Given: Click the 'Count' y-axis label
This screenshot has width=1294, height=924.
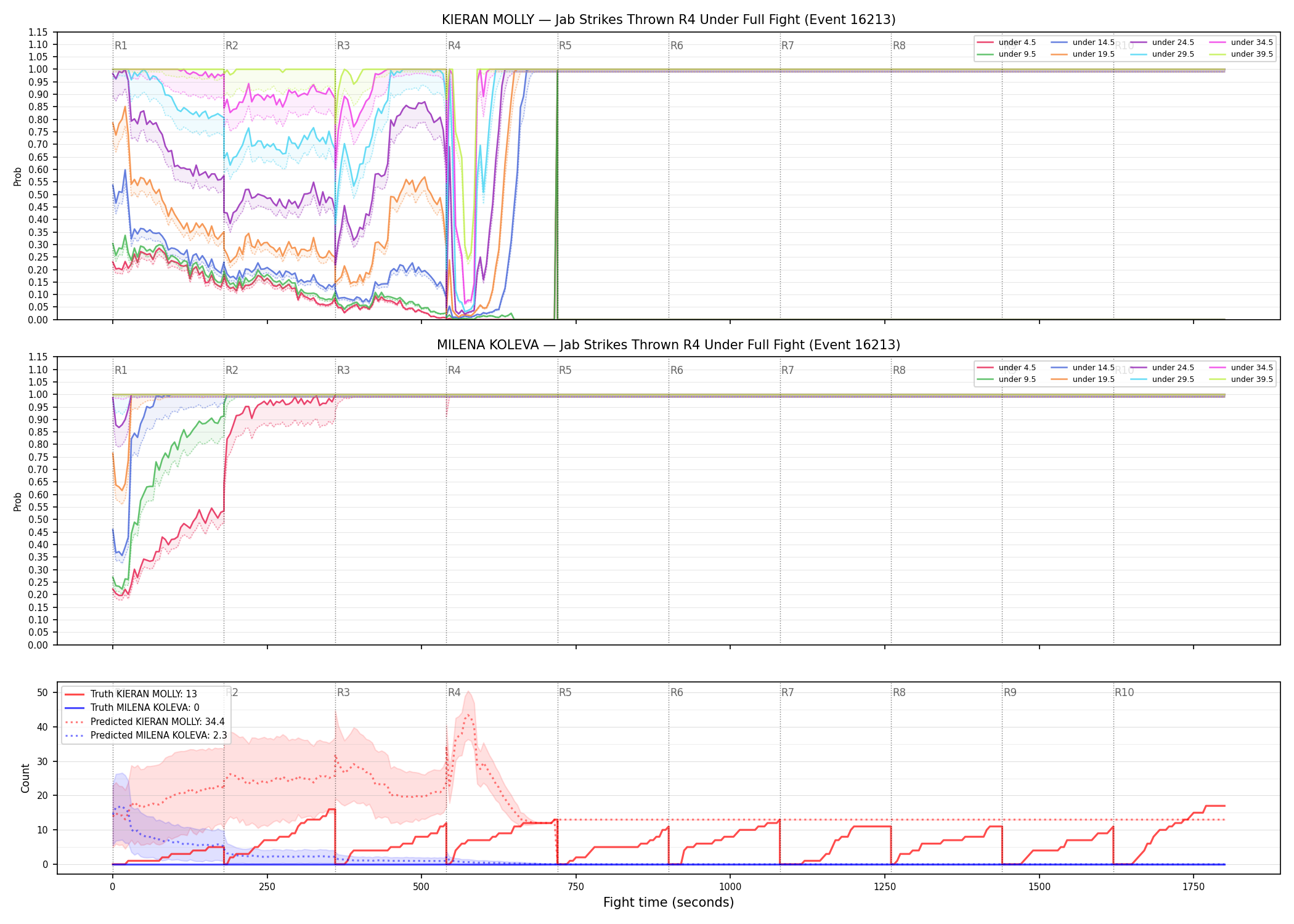Looking at the screenshot, I should (25, 778).
